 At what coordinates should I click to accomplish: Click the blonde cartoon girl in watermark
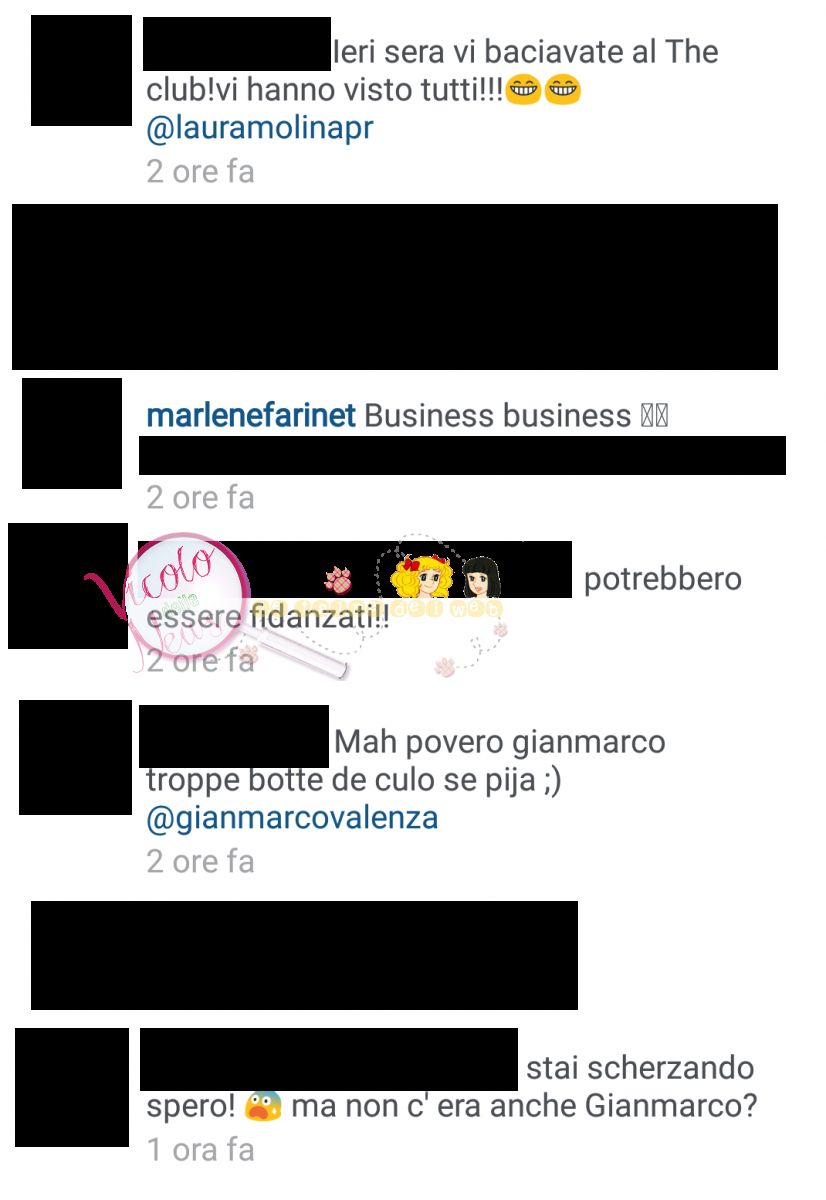point(420,577)
